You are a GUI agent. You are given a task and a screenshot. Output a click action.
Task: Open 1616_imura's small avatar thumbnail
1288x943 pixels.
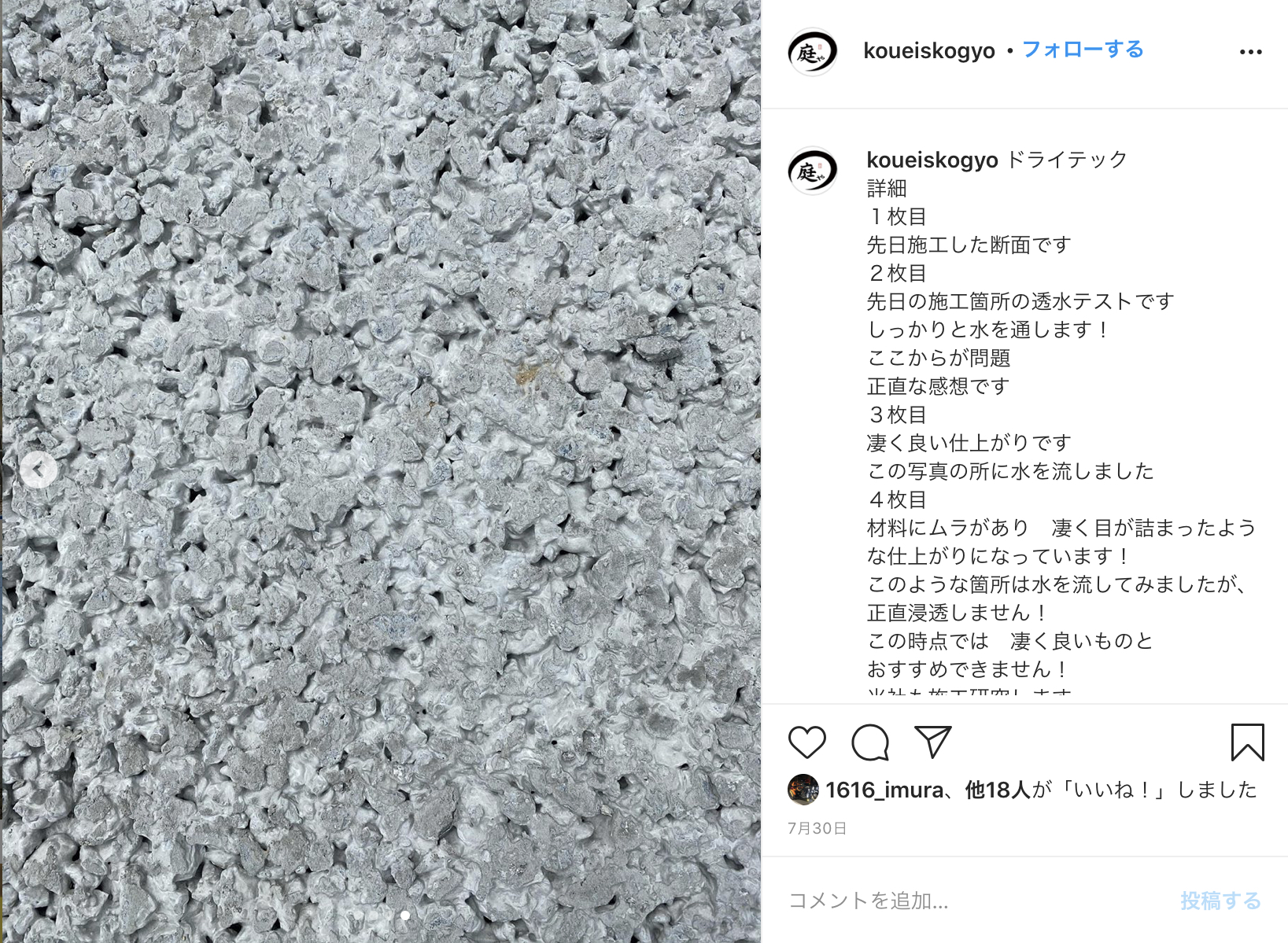click(x=803, y=790)
